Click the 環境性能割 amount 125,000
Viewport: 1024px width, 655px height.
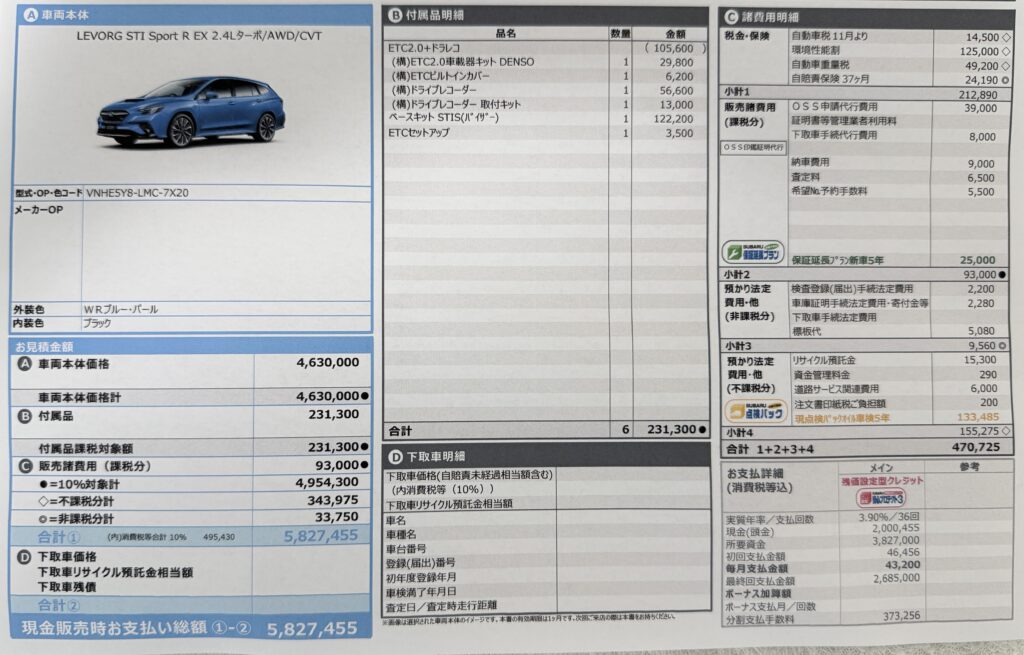979,51
